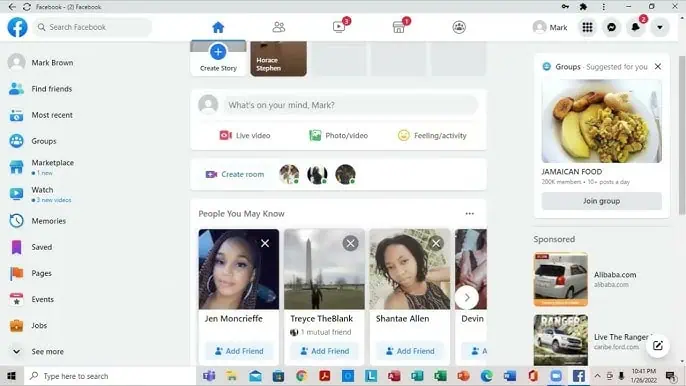
Task: Open Chrome from the taskbar
Action: 301,376
